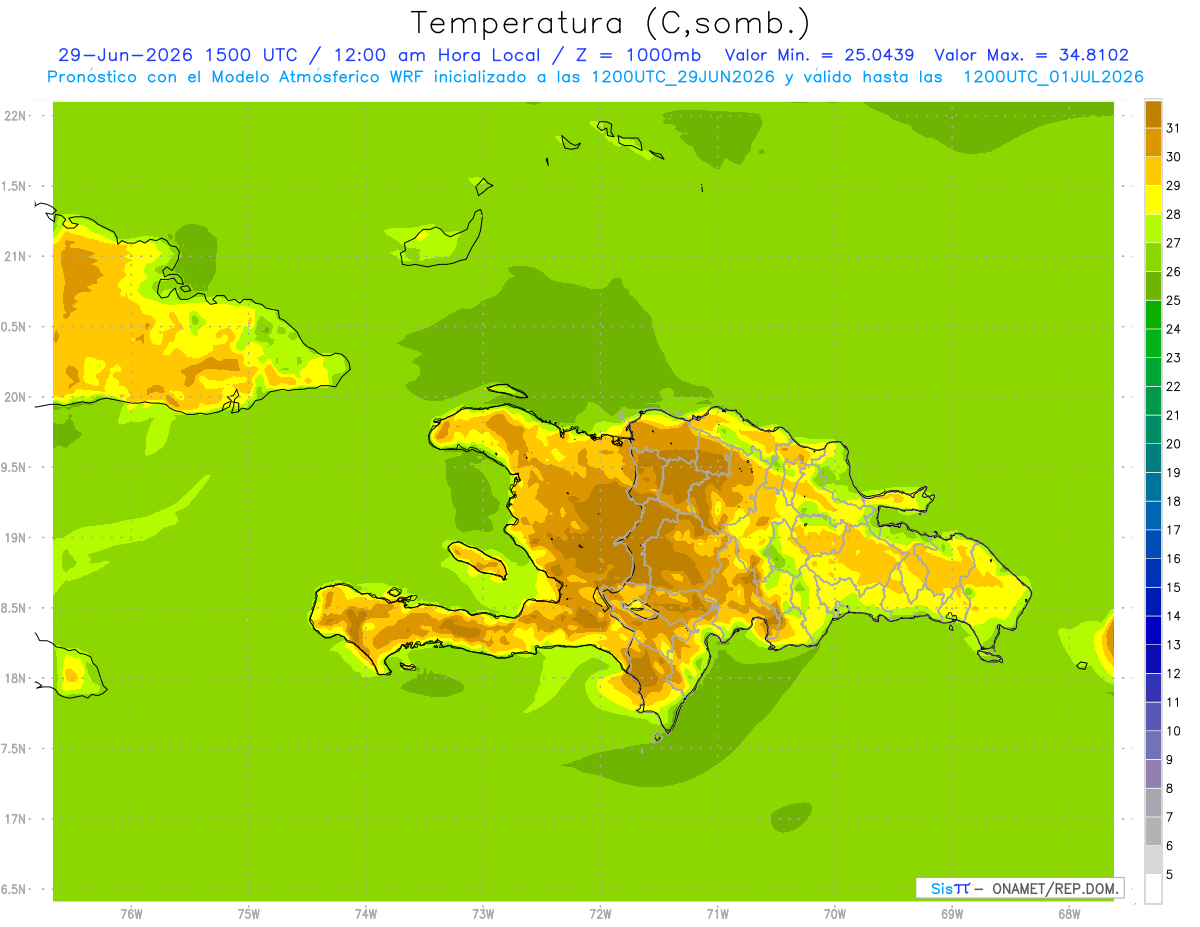Click the legend swatch between 25 and 26
The image size is (1200, 927).
click(1153, 285)
